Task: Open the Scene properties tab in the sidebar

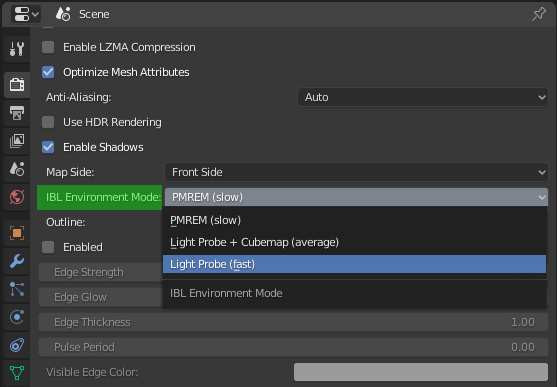Action: [17, 169]
